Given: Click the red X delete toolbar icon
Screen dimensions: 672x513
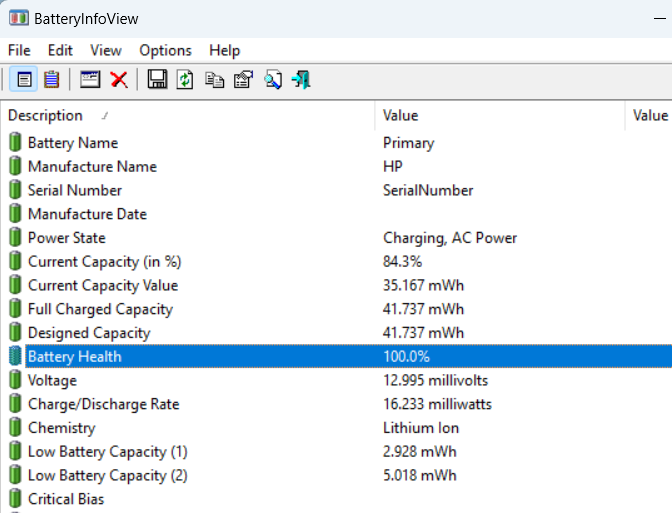Looking at the screenshot, I should pos(119,80).
